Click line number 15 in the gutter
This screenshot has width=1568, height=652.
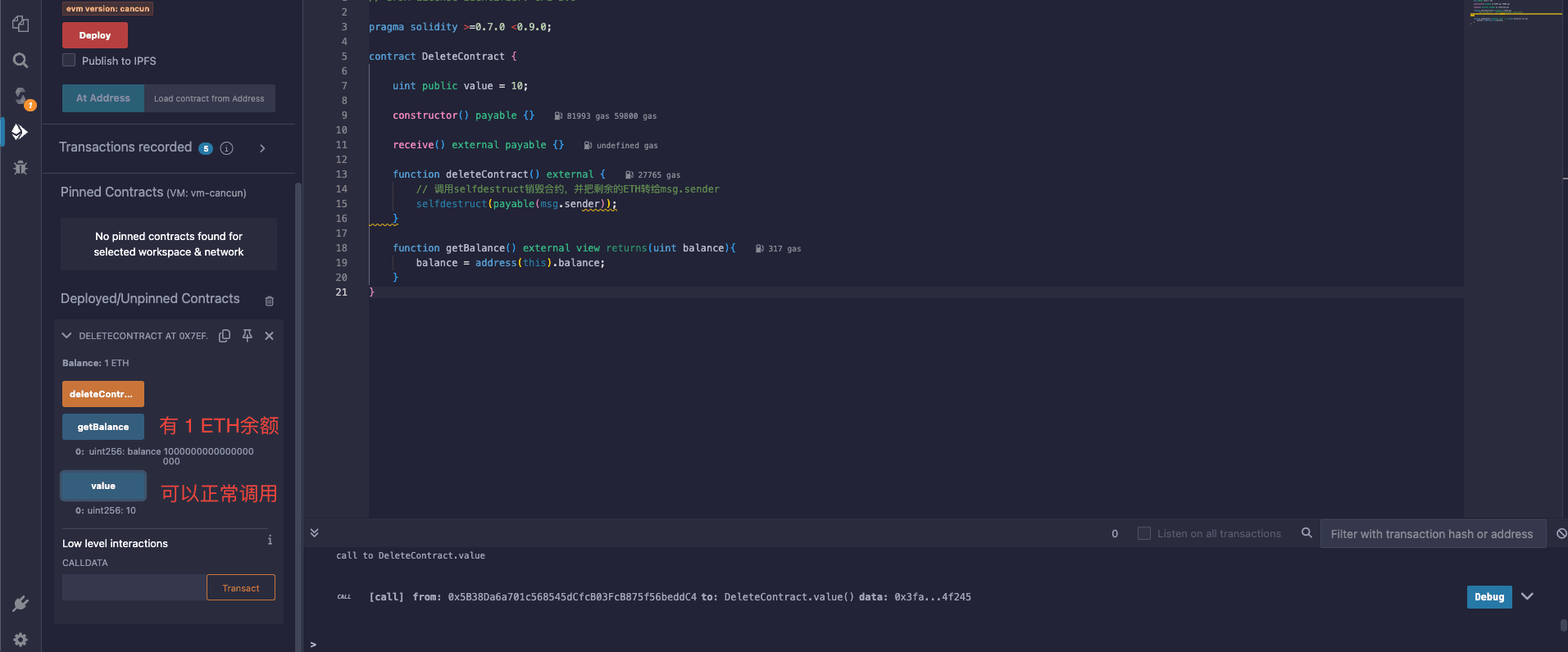342,204
